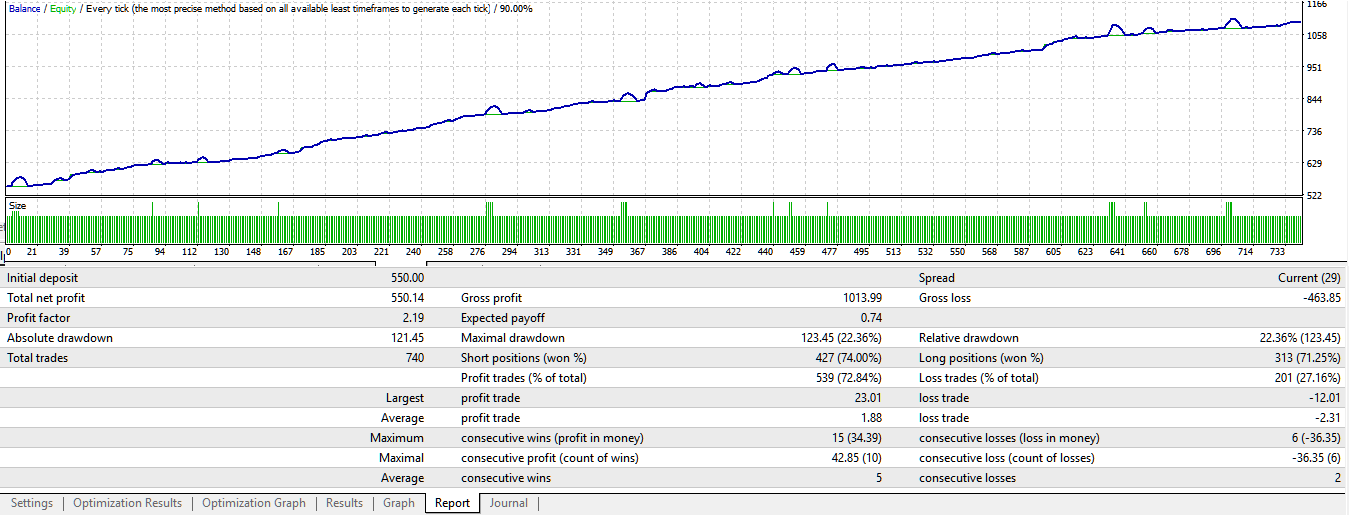The height and width of the screenshot is (515, 1349).
Task: Click the 522 value on the chart scale
Action: pos(1317,196)
